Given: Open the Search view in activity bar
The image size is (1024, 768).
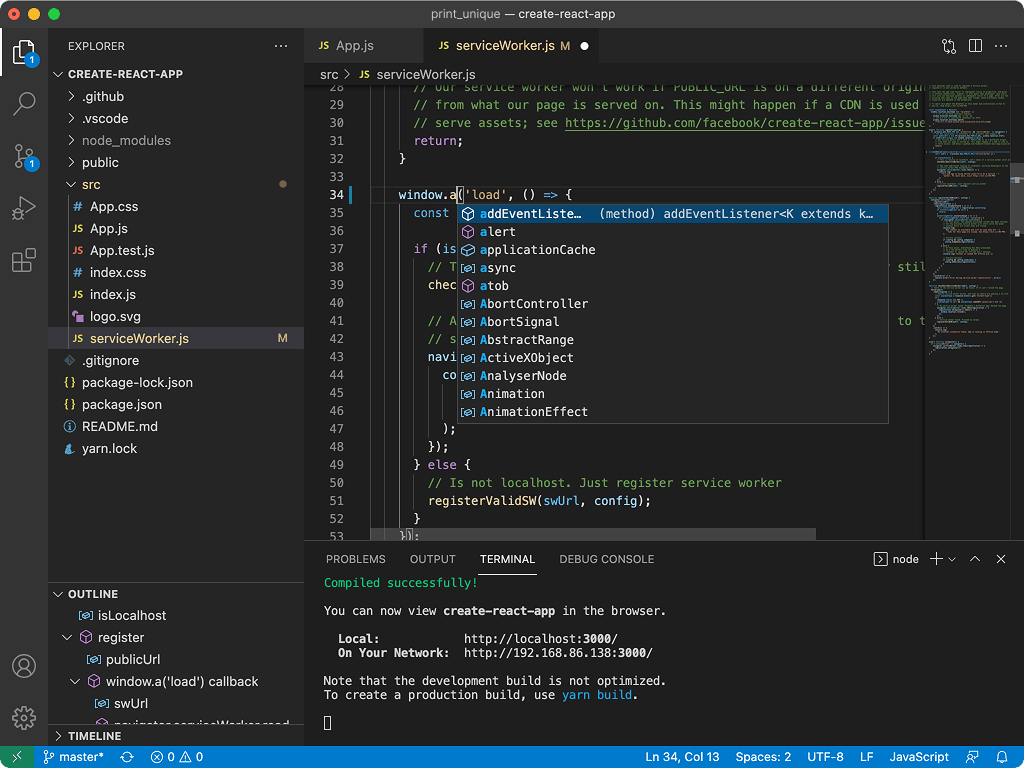Looking at the screenshot, I should 24,102.
